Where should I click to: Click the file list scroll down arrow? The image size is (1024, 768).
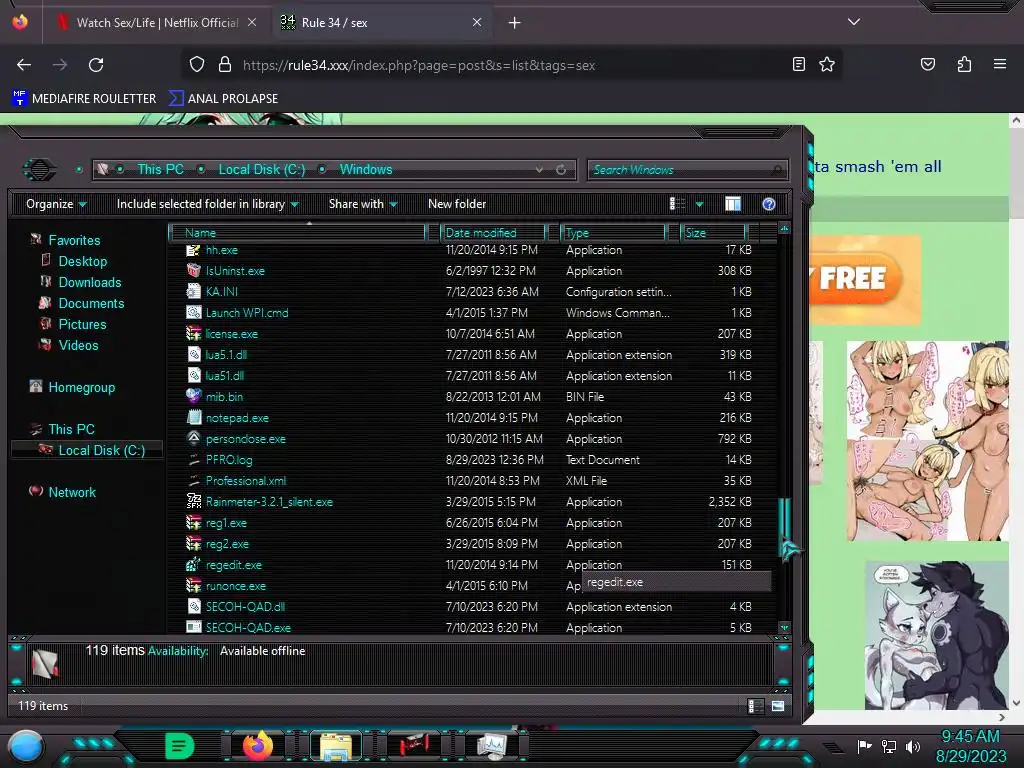[x=784, y=627]
